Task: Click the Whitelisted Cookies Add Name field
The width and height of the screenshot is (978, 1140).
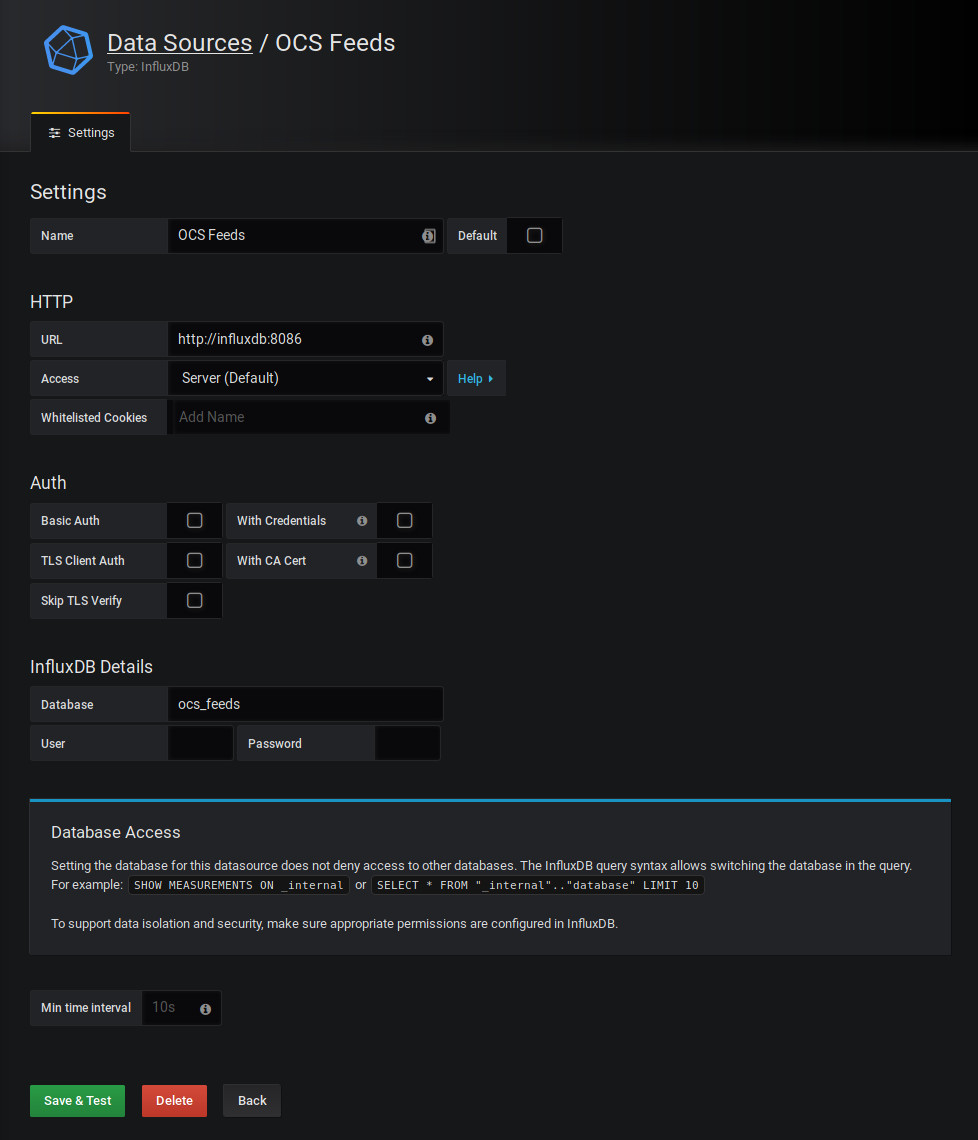Action: point(308,417)
